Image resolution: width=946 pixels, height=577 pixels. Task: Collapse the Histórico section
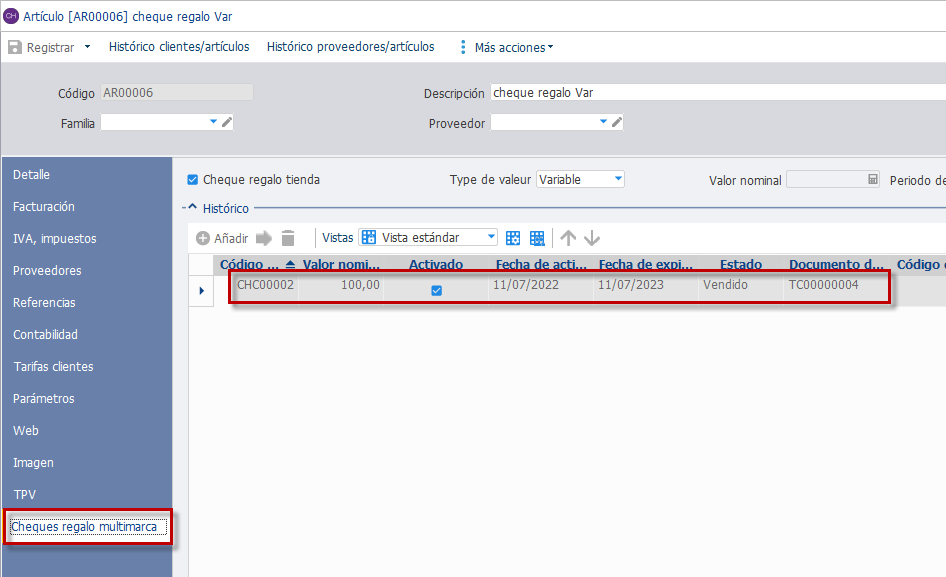click(192, 208)
